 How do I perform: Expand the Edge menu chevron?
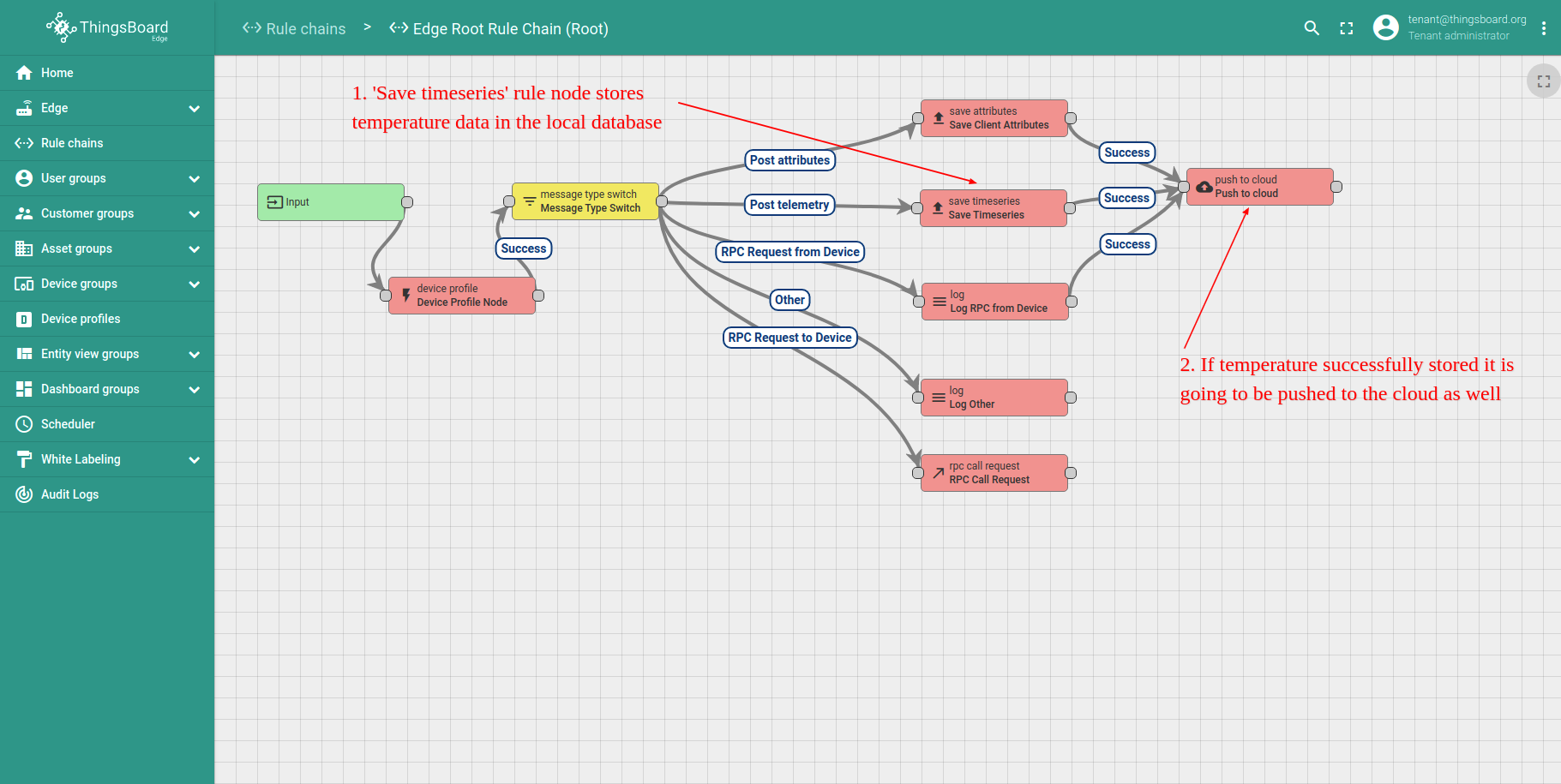[x=195, y=109]
